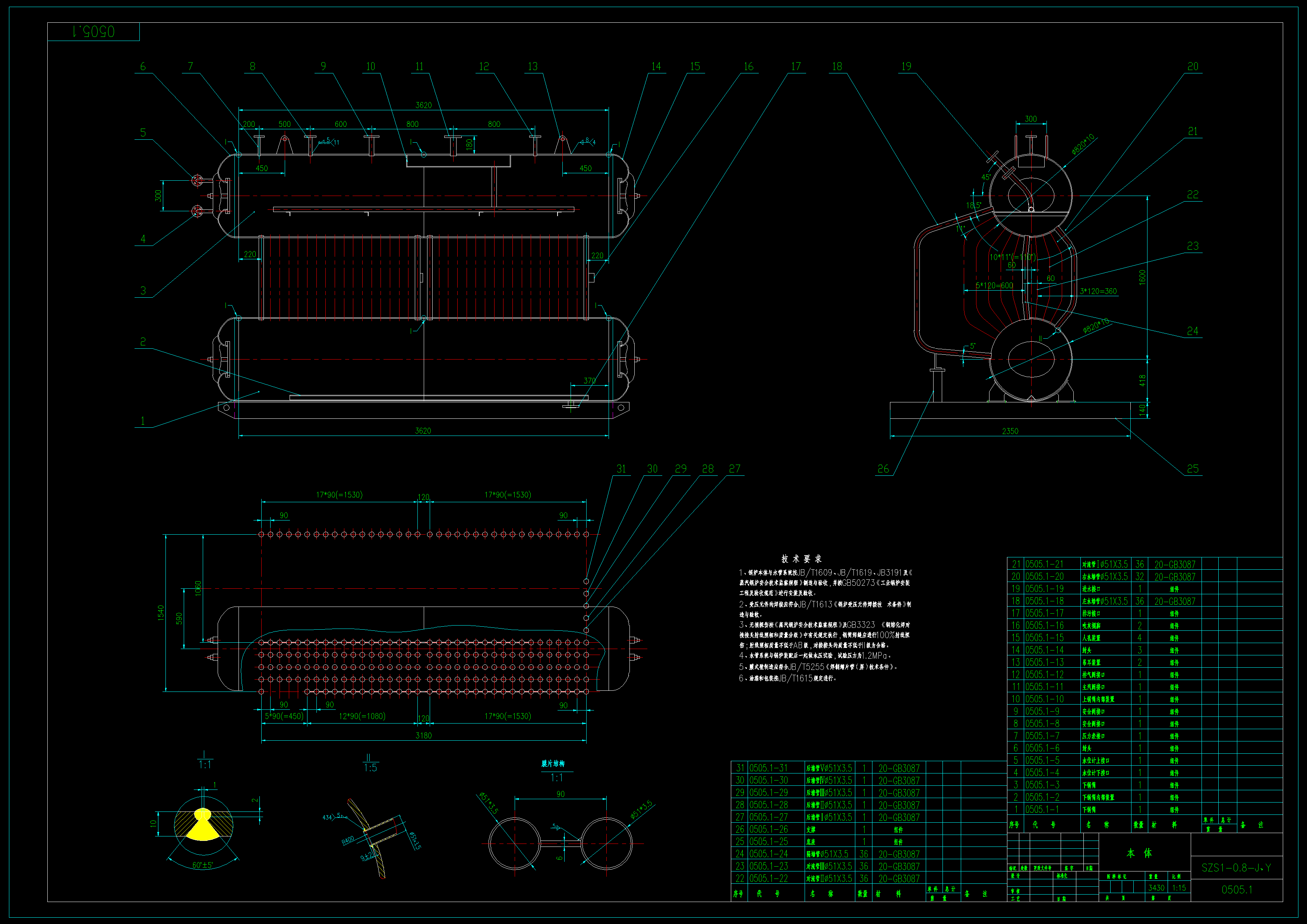The image size is (1307, 924).
Task: Click the "1600" vertical dimension on side view
Action: tap(1142, 277)
